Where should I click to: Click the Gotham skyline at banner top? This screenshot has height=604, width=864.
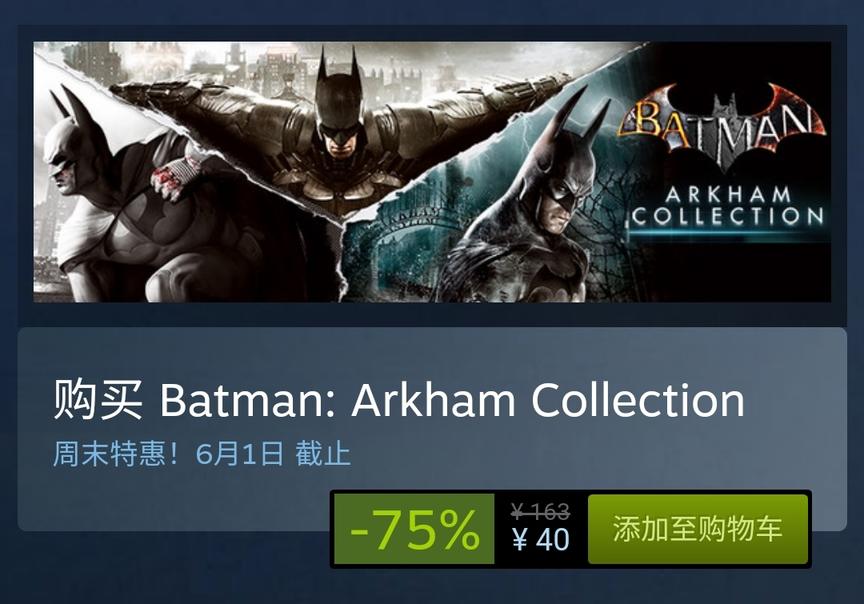pos(276,63)
